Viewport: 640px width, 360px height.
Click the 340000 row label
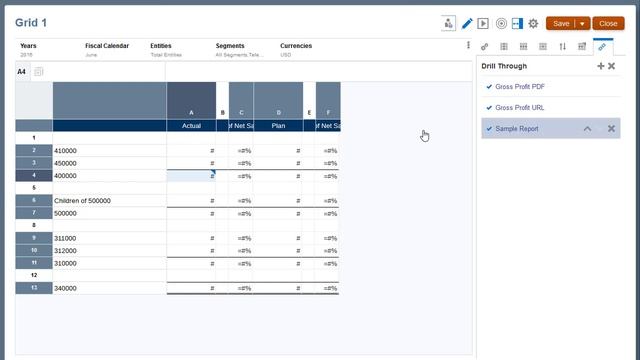tap(65, 288)
